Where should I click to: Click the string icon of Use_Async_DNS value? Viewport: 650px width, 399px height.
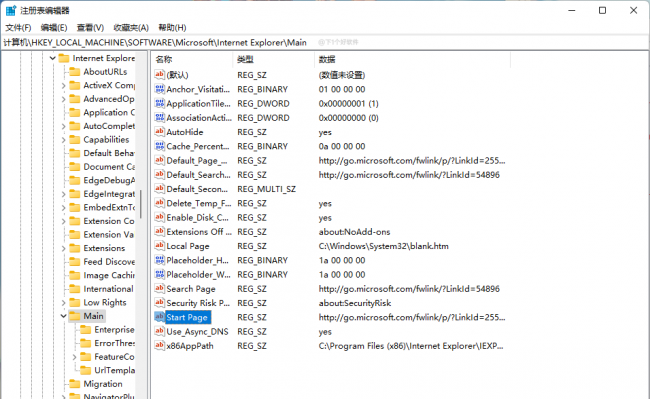(x=160, y=331)
